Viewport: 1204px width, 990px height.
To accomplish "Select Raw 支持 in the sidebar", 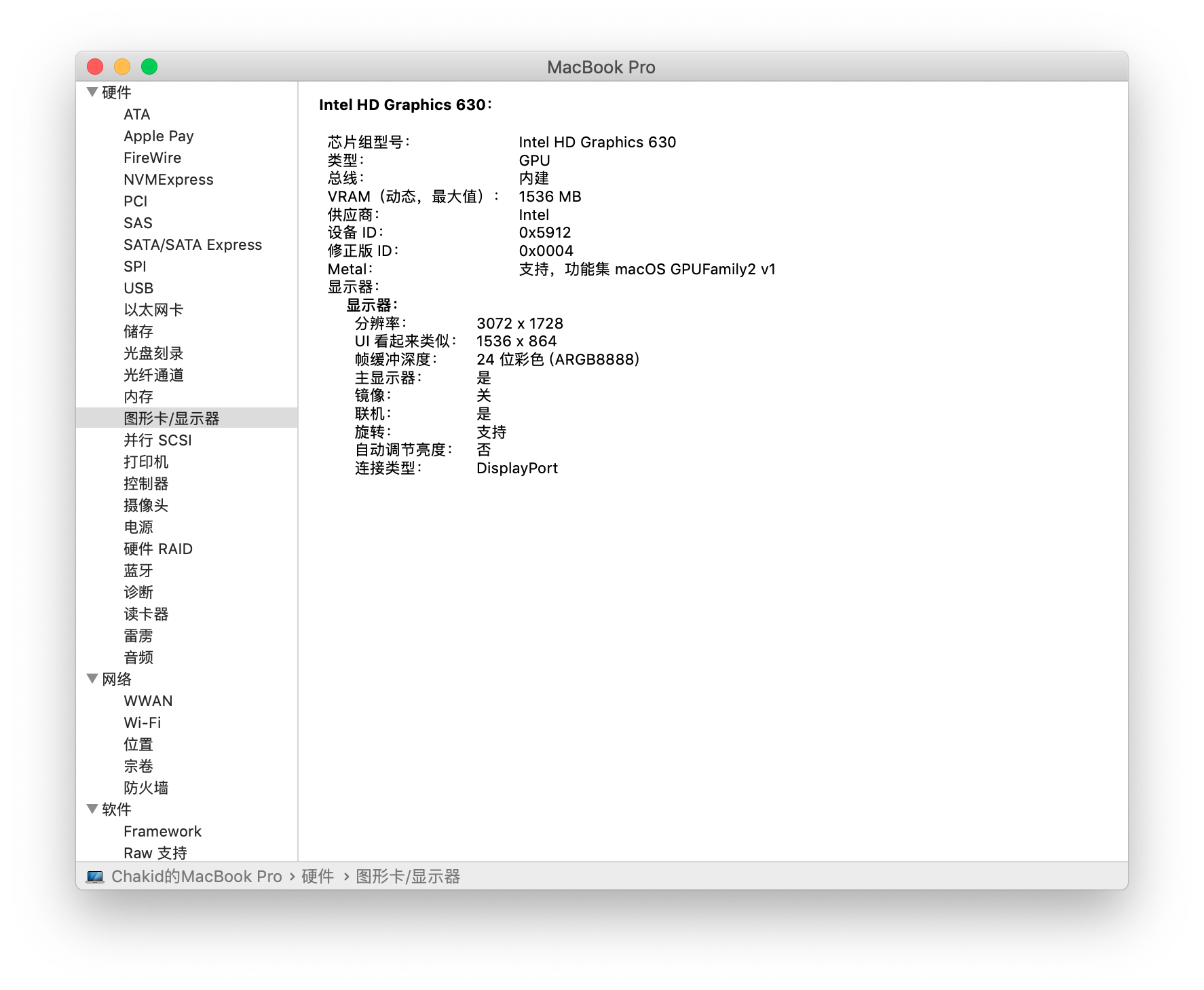I will (x=155, y=853).
